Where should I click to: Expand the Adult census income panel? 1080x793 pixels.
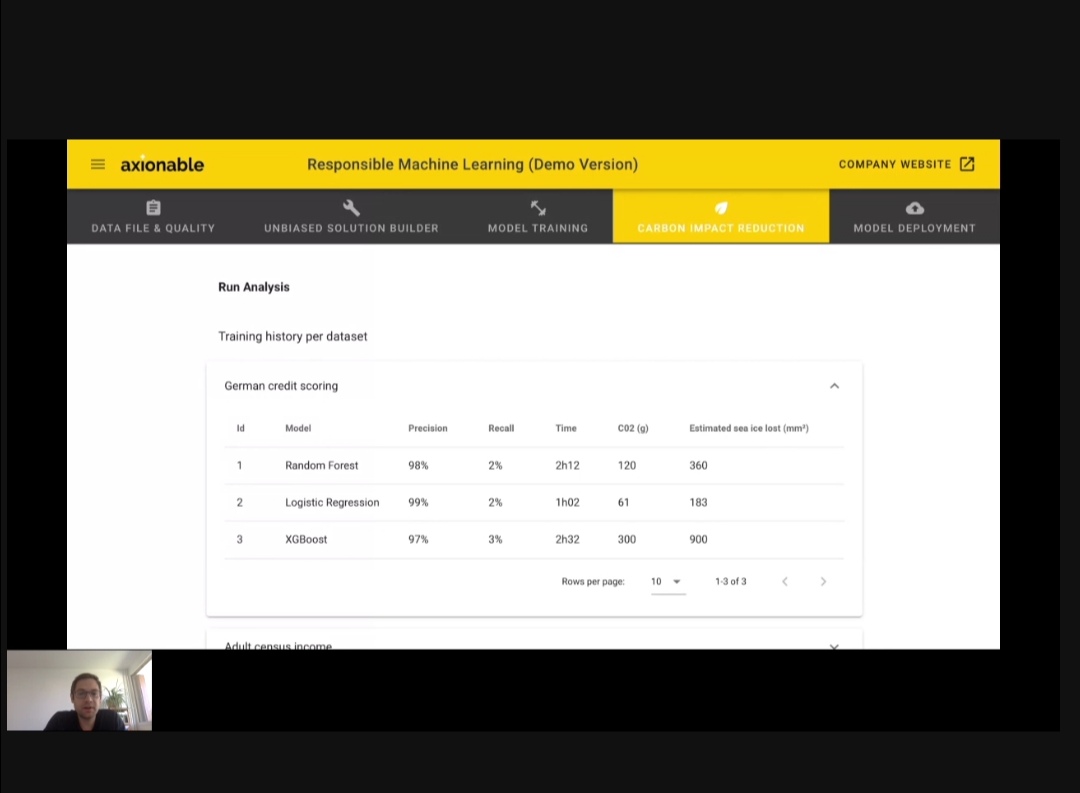click(x=834, y=646)
